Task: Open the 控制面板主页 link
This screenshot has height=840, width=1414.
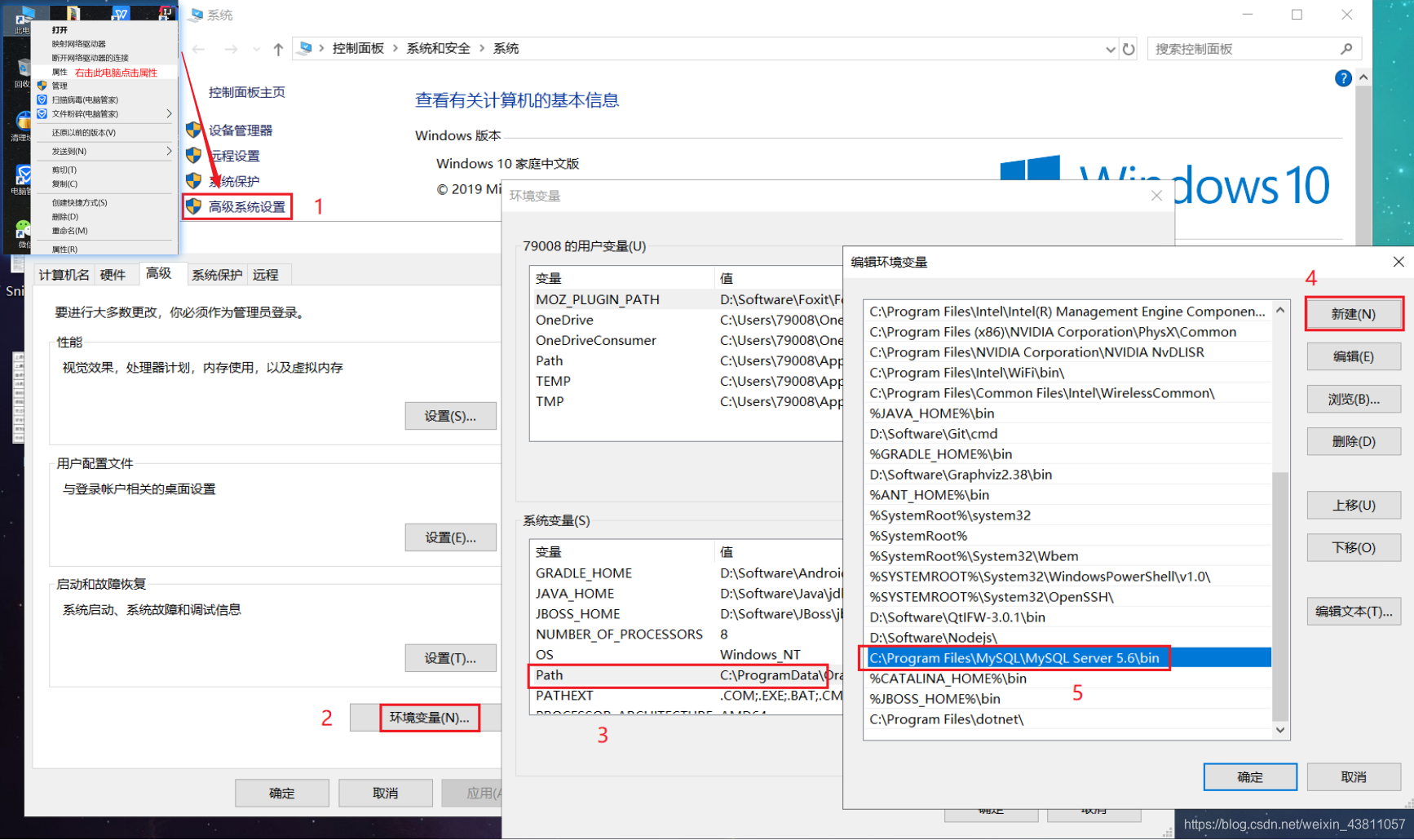Action: [x=247, y=92]
